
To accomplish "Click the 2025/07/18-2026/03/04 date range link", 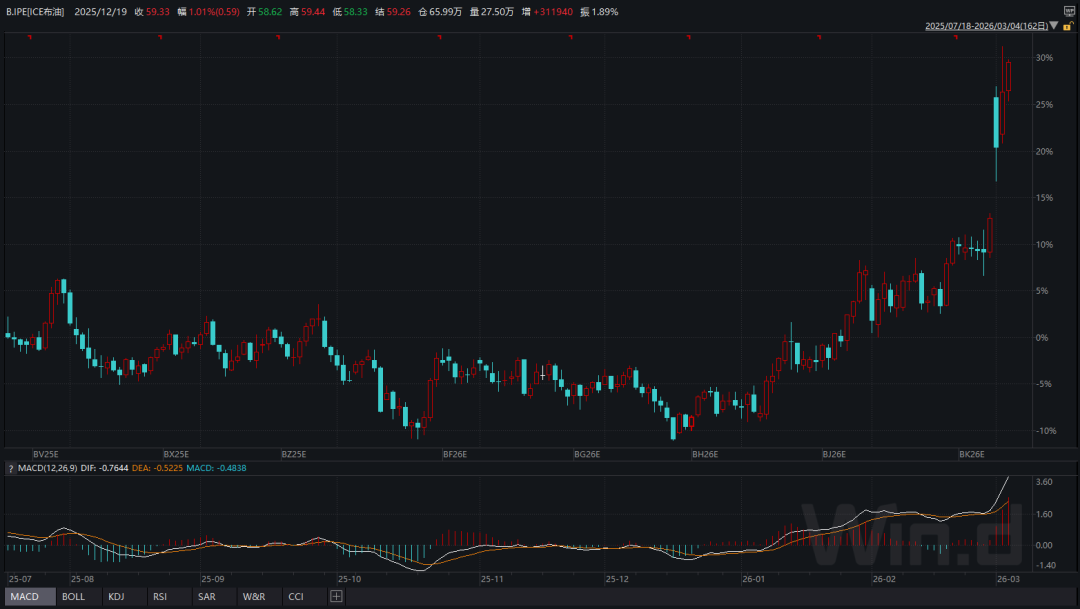I will point(985,26).
